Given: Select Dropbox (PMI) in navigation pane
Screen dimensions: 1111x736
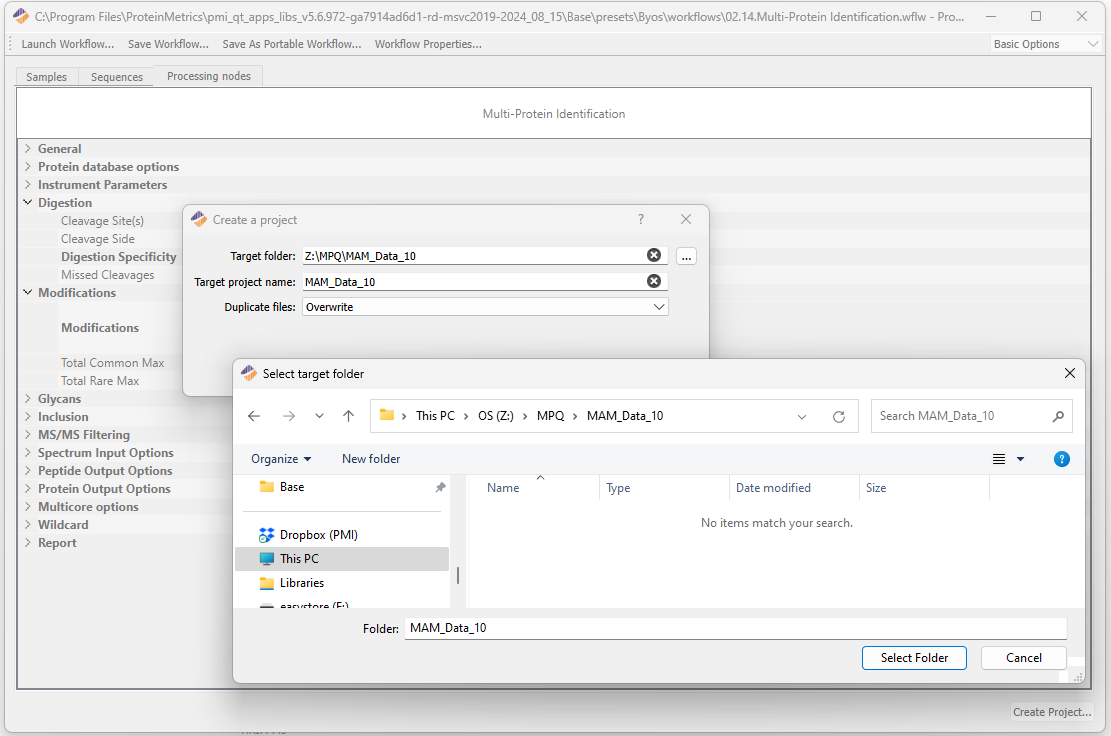Looking at the screenshot, I should pyautogui.click(x=318, y=535).
